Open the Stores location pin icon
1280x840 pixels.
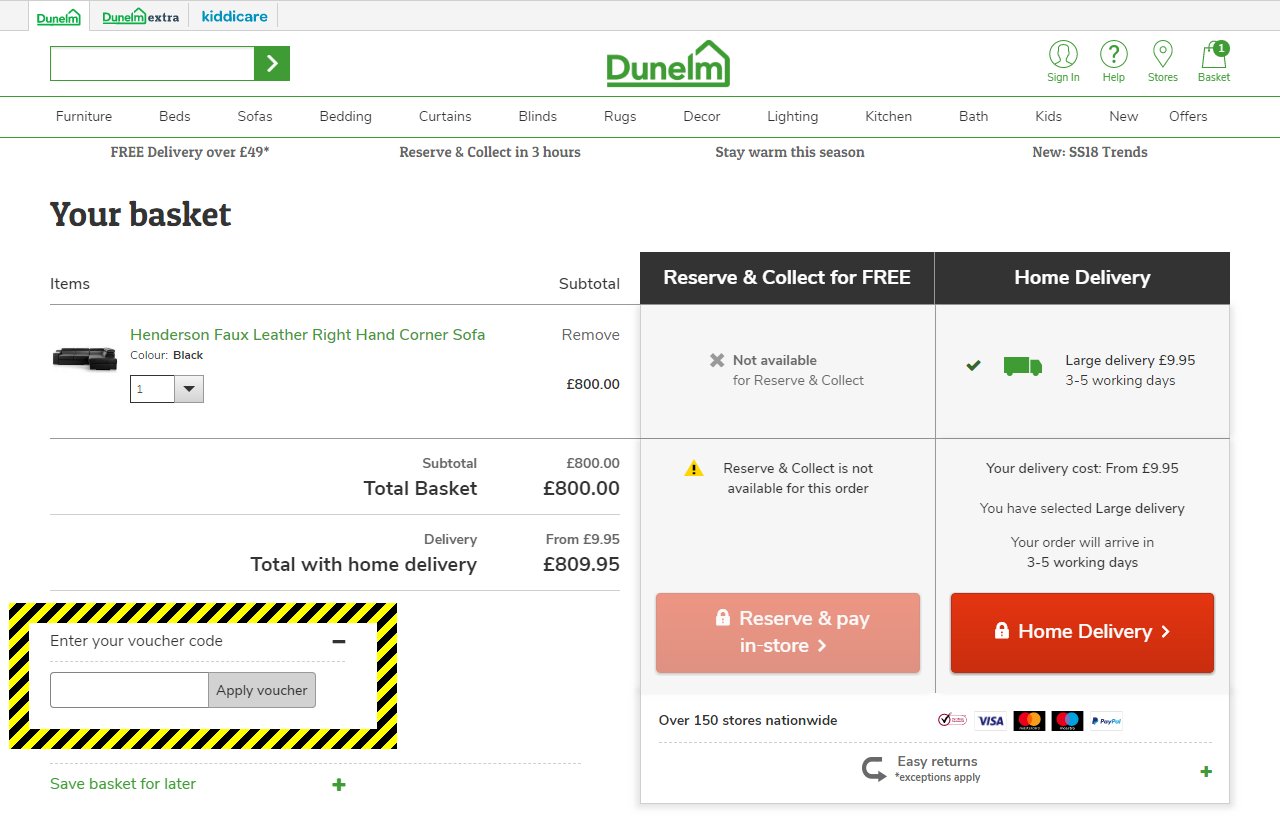tap(1163, 62)
